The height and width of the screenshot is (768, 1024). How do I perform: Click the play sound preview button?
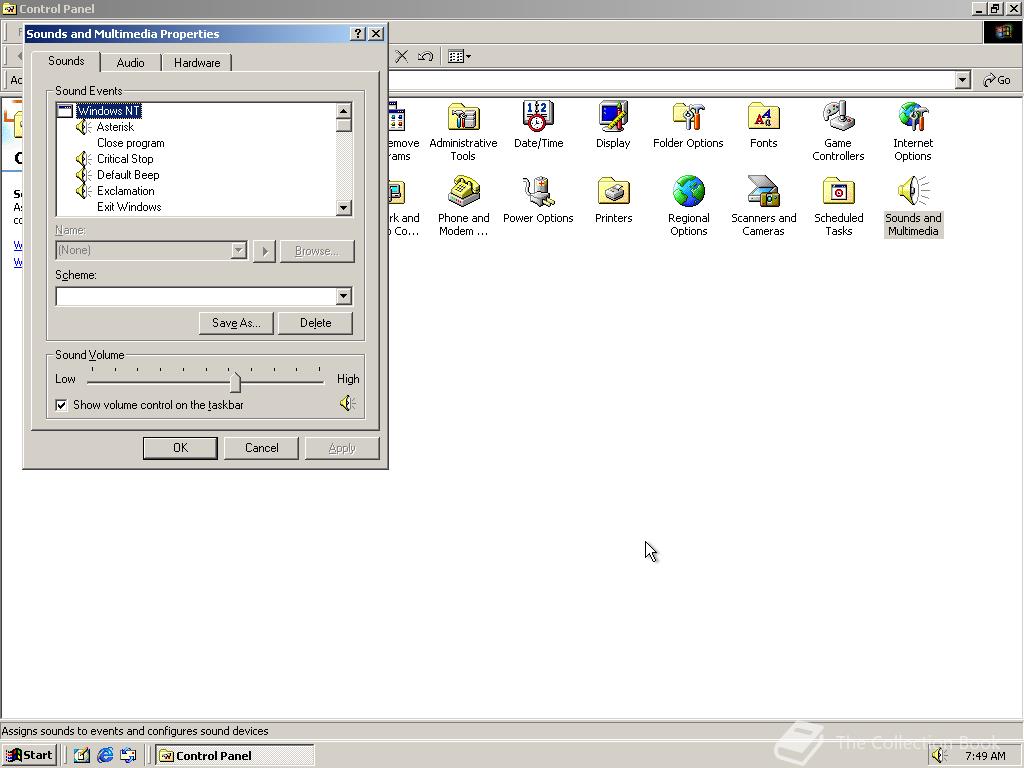pos(264,251)
